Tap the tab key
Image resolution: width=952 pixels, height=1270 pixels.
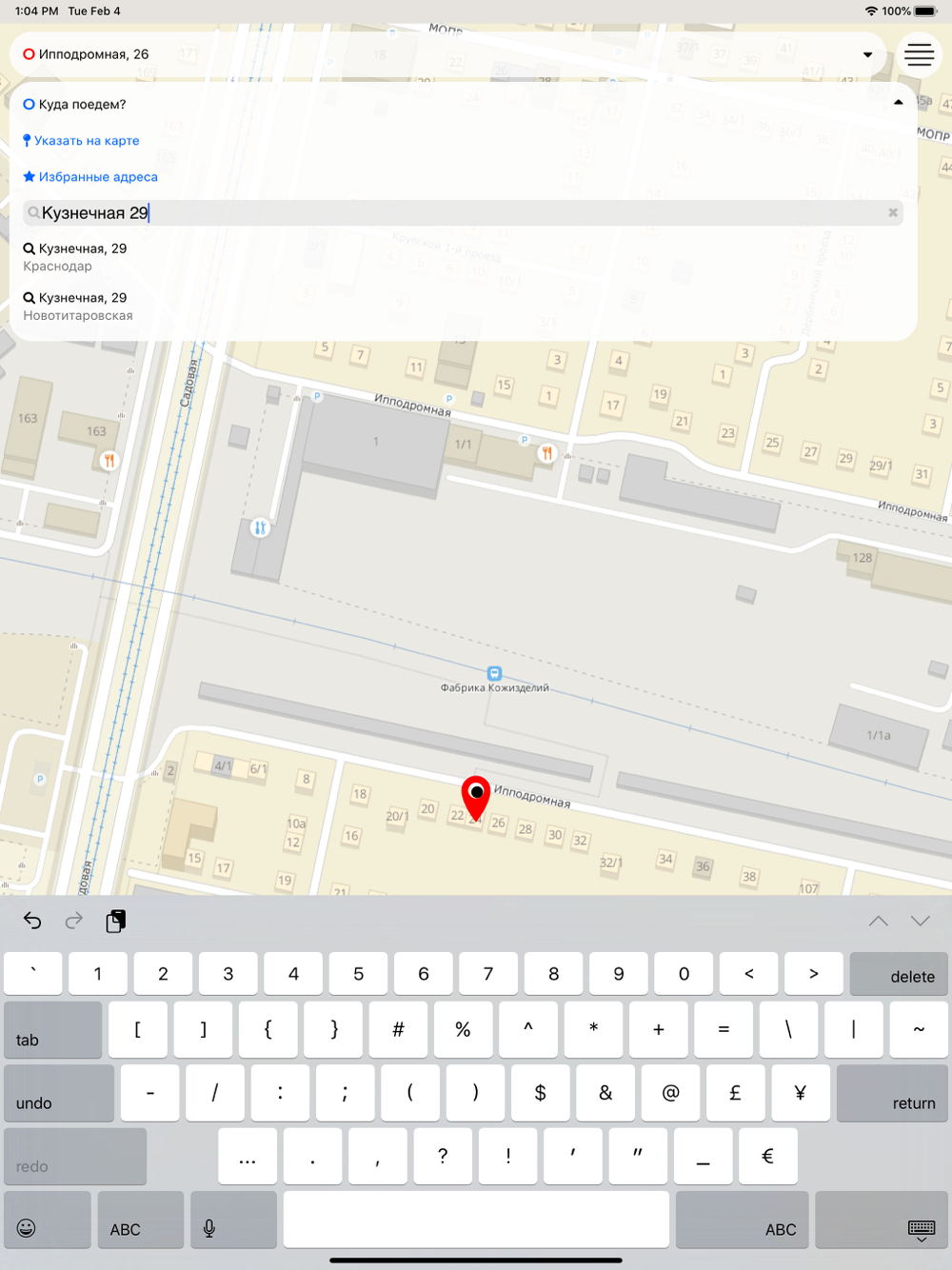(x=52, y=1029)
